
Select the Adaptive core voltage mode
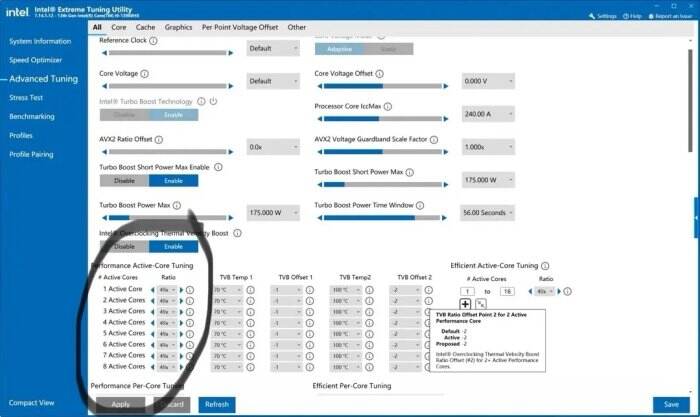[339, 49]
